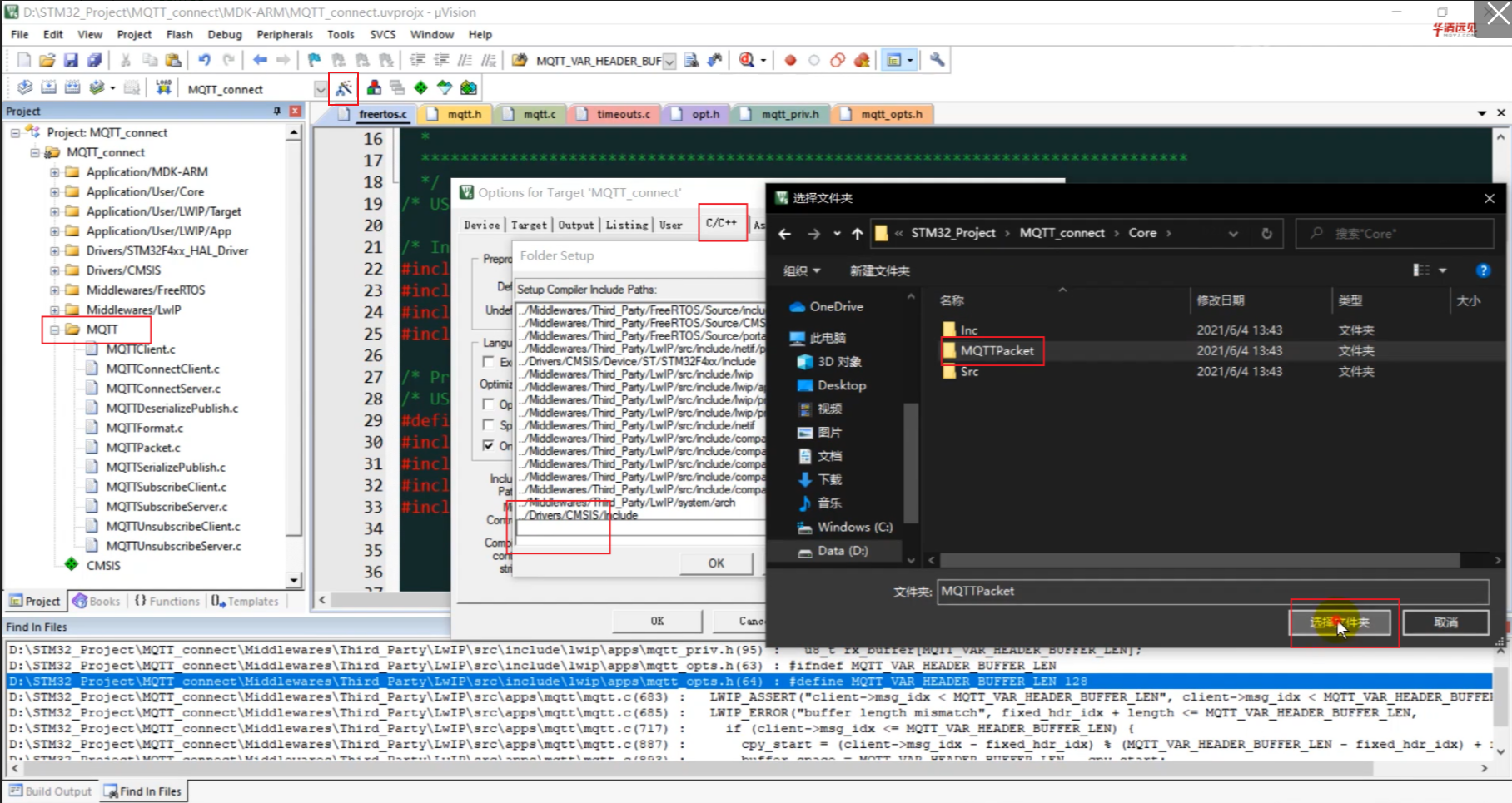Open the MQTT_connect target dropdown
Image resolution: width=1512 pixels, height=803 pixels.
point(320,89)
